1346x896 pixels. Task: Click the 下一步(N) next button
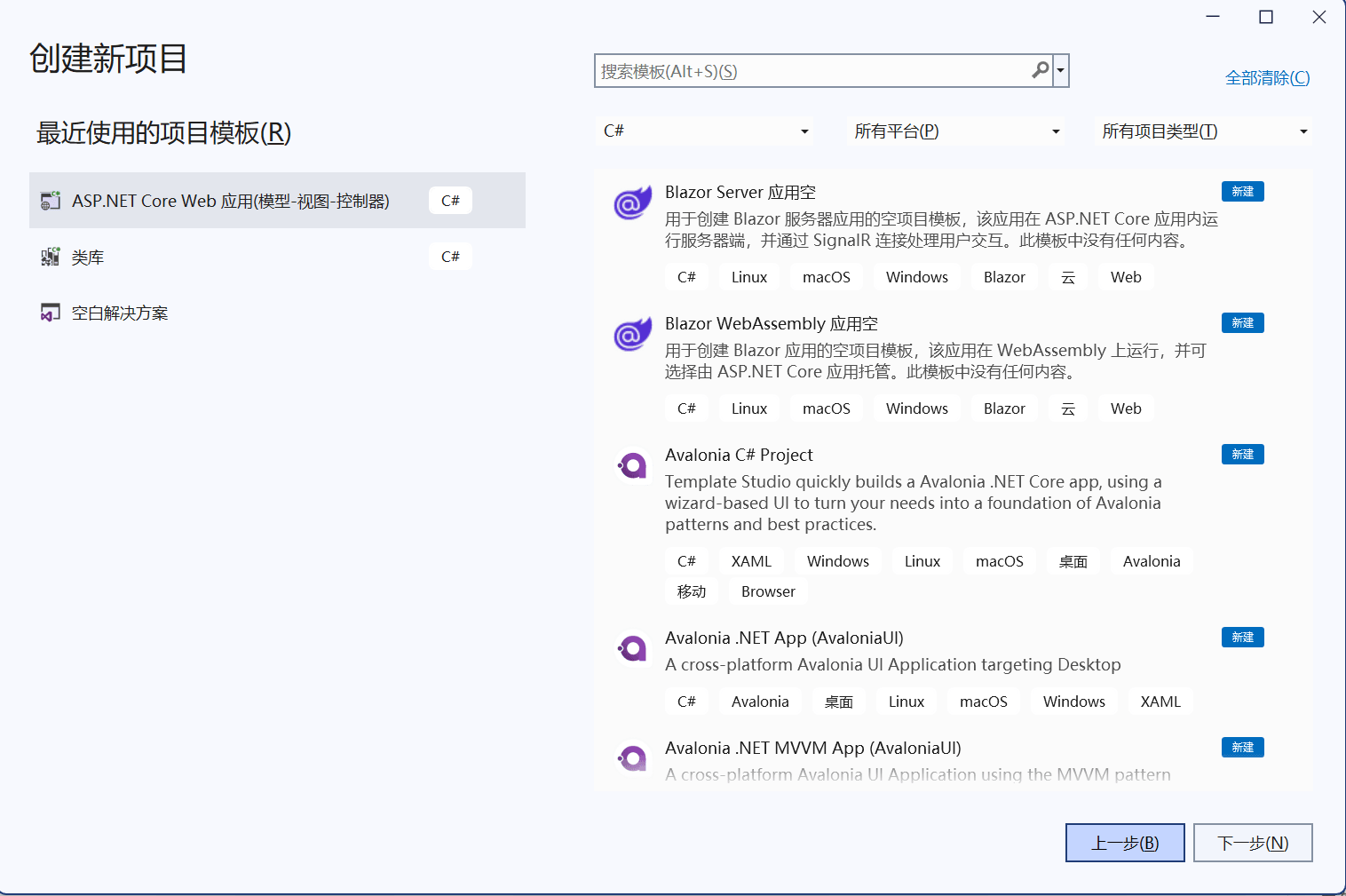(1253, 843)
